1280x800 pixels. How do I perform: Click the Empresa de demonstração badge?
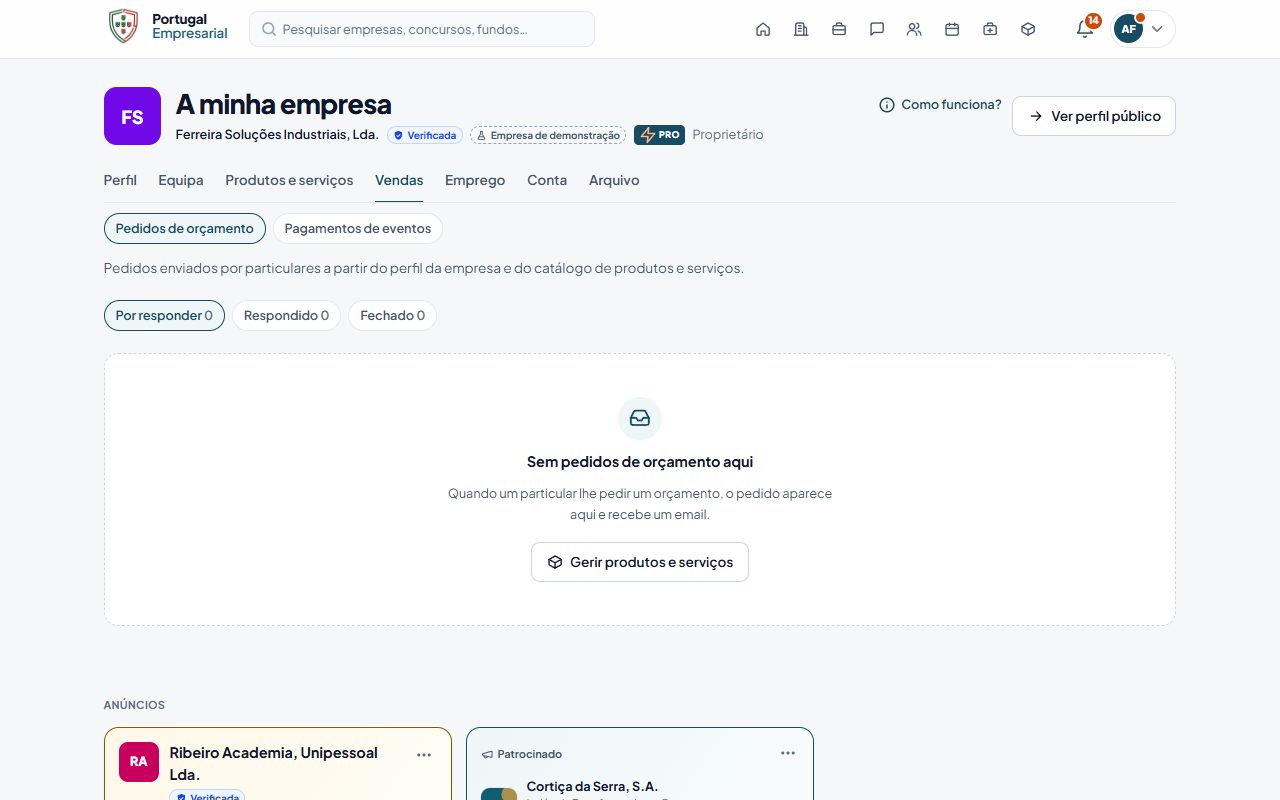tap(548, 135)
